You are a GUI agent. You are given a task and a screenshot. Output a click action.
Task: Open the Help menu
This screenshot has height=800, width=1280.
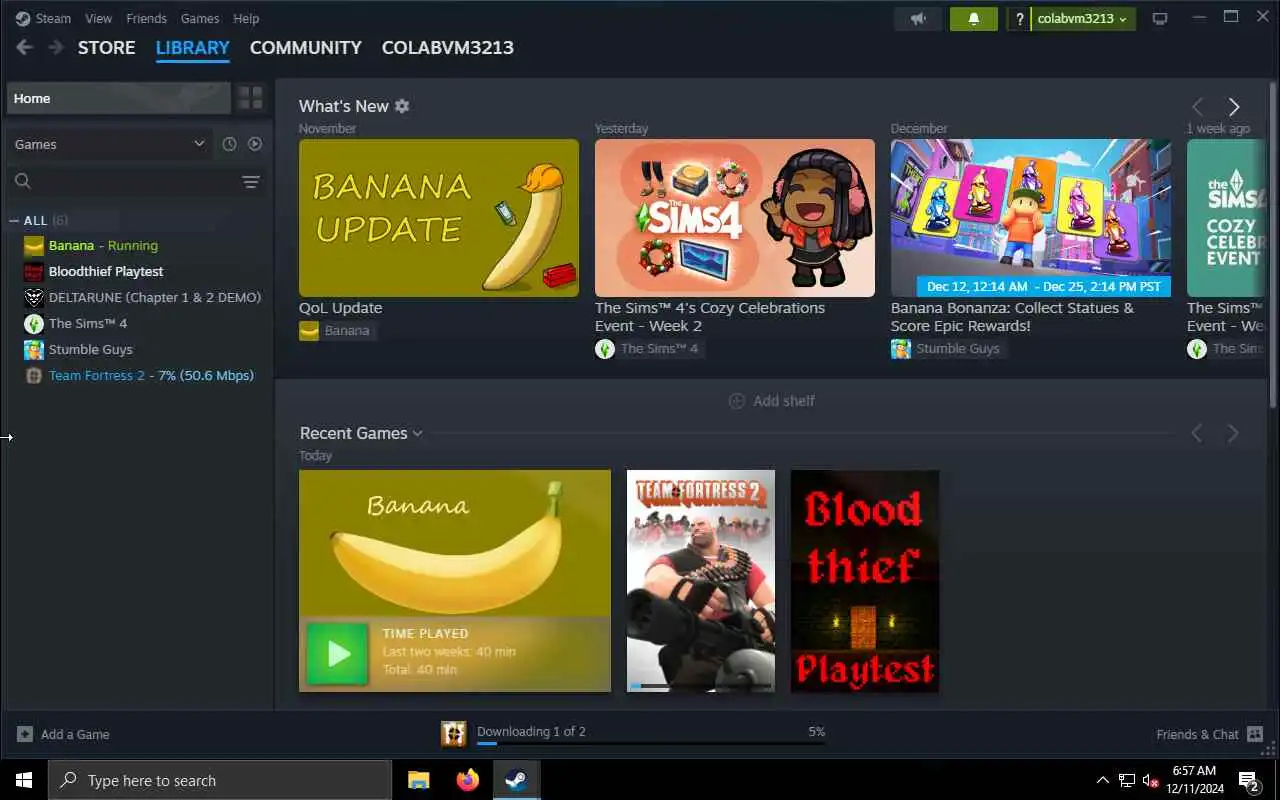[246, 18]
